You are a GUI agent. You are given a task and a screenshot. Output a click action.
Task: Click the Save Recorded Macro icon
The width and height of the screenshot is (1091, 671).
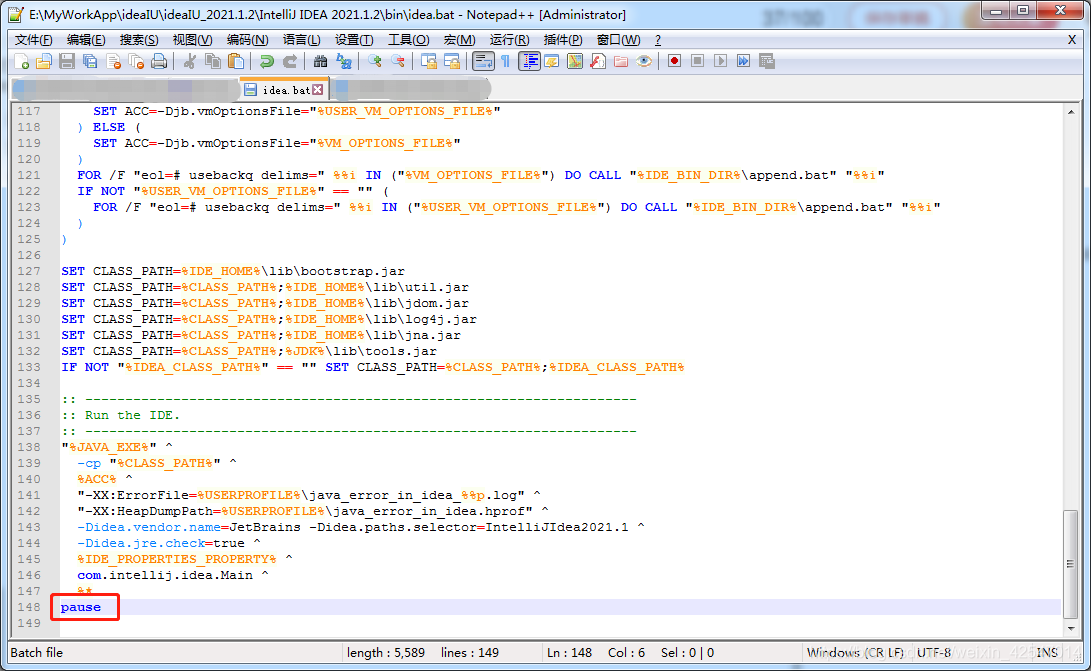pos(767,61)
